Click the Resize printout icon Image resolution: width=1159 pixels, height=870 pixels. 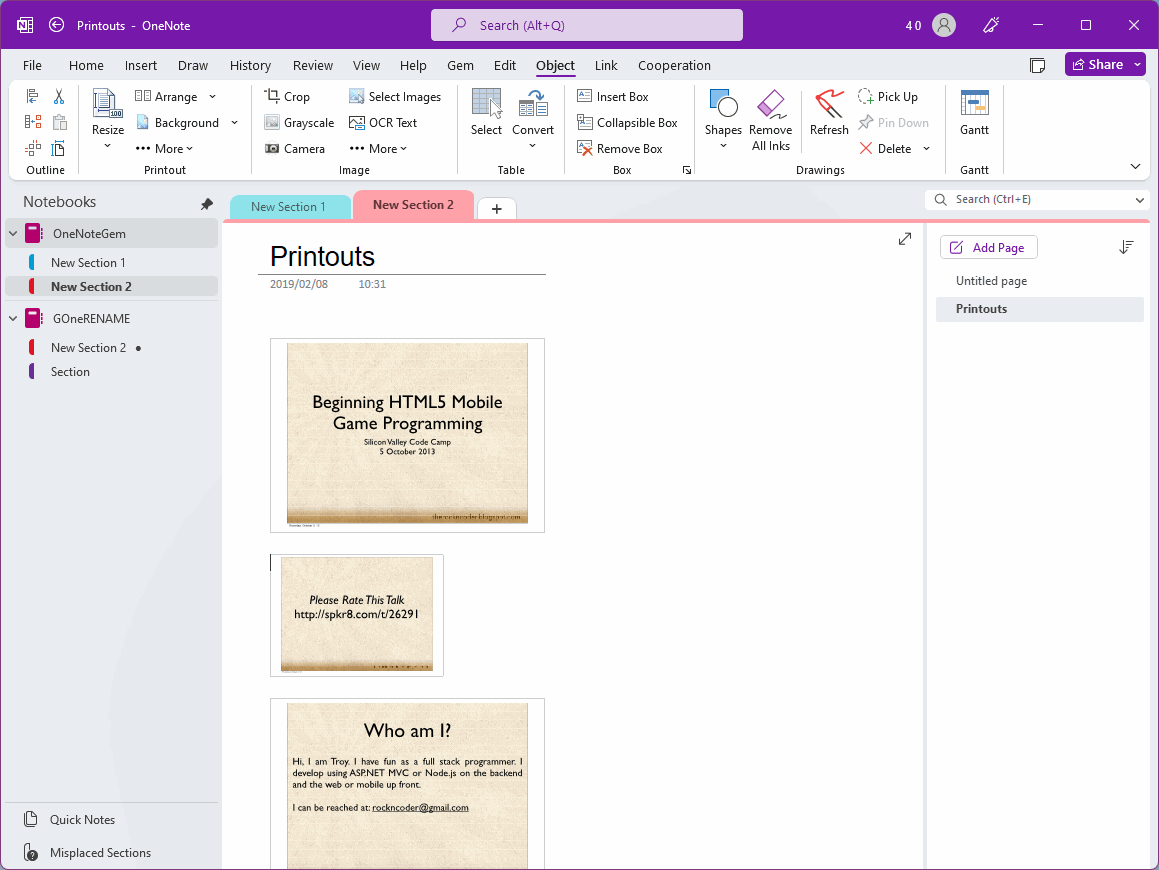click(x=107, y=104)
